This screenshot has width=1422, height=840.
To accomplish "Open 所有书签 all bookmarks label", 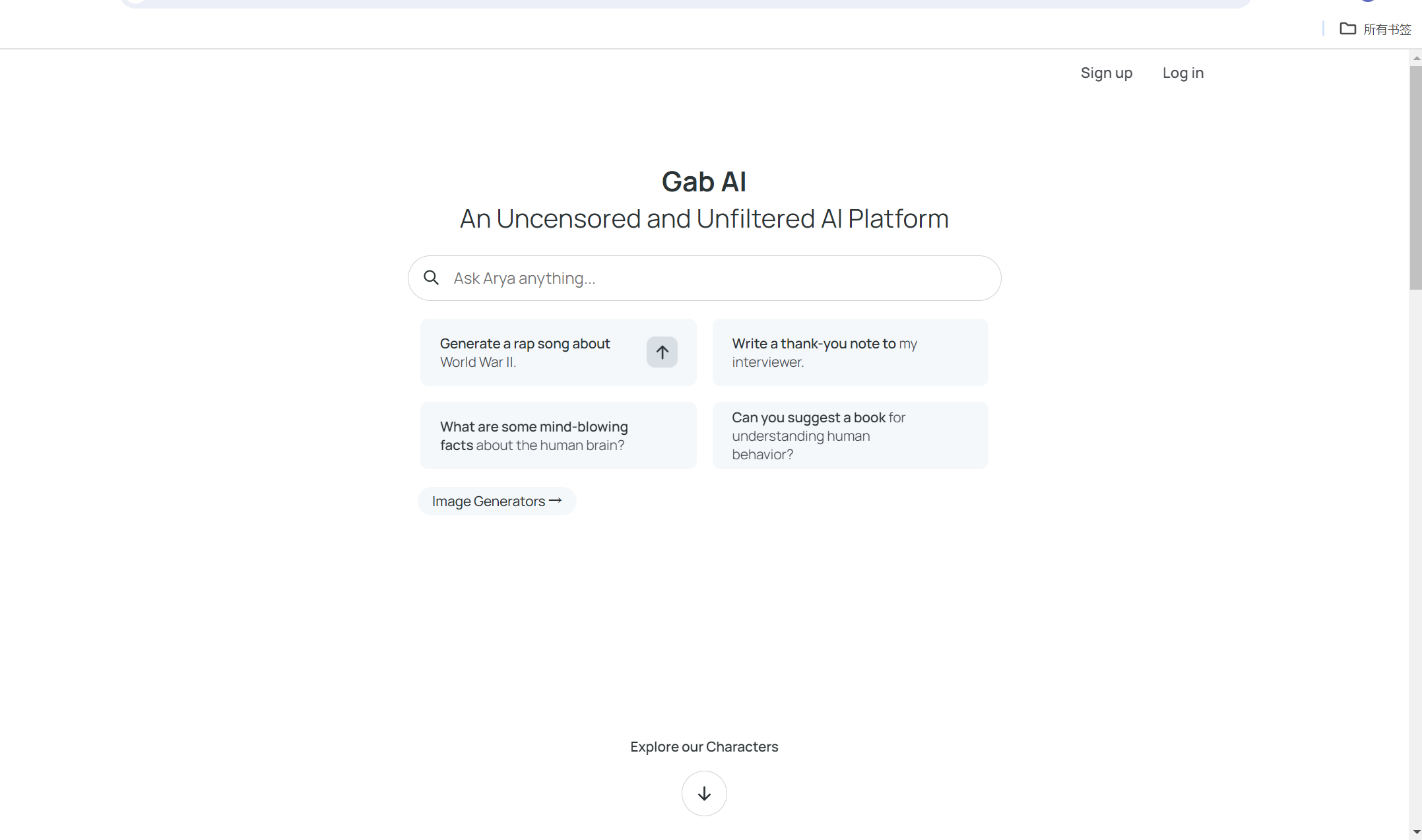I will pyautogui.click(x=1387, y=30).
